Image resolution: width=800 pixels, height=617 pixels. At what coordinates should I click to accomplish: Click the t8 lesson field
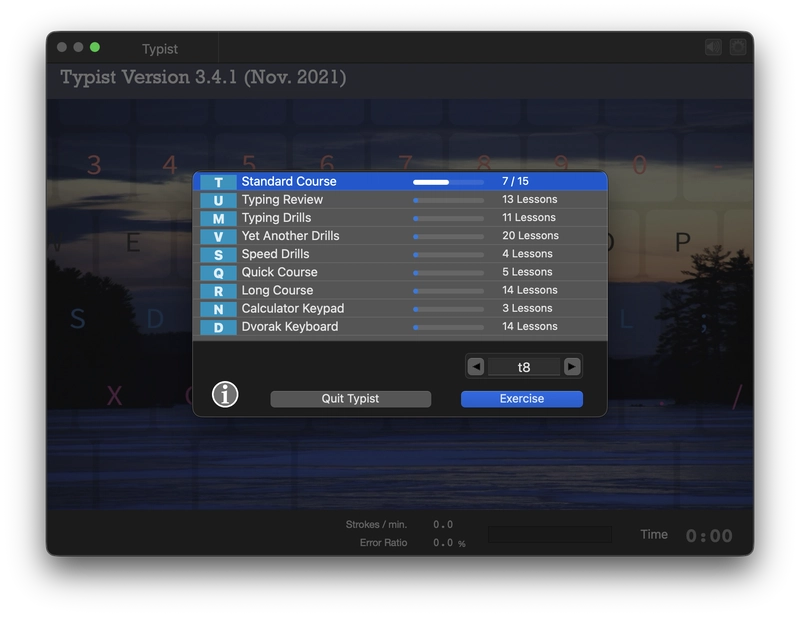pyautogui.click(x=524, y=367)
